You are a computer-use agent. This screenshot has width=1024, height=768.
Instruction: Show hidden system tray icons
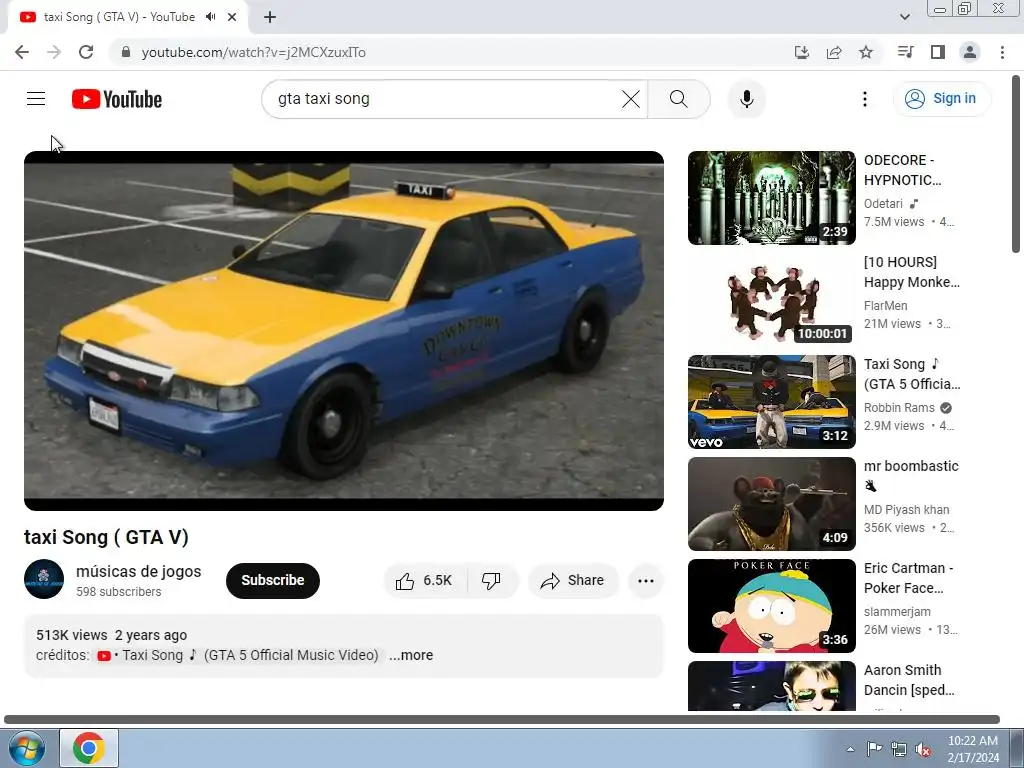pos(850,749)
